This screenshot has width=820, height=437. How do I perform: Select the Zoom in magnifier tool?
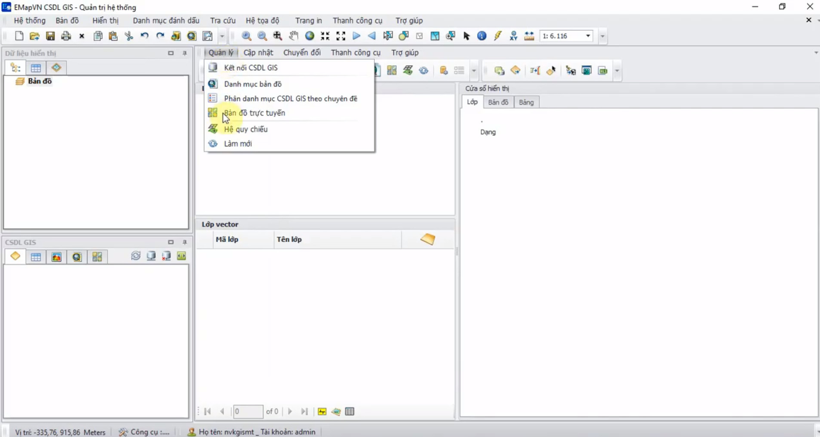246,36
